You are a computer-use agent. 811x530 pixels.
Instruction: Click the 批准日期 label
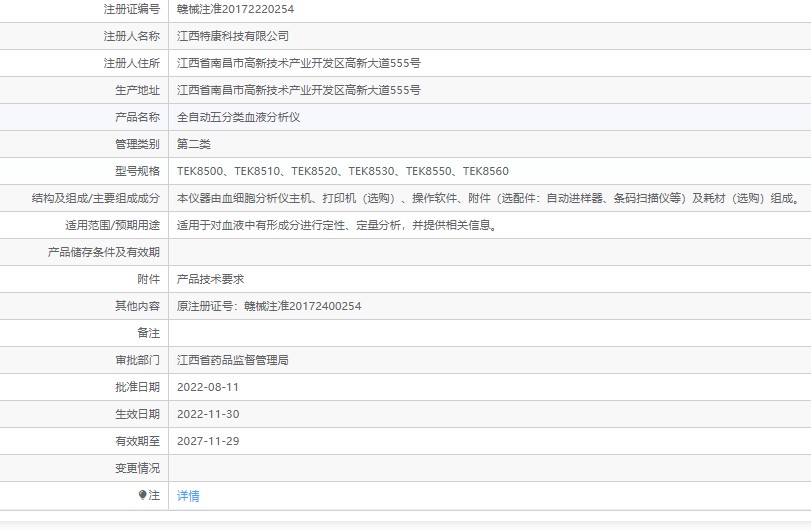click(x=138, y=387)
